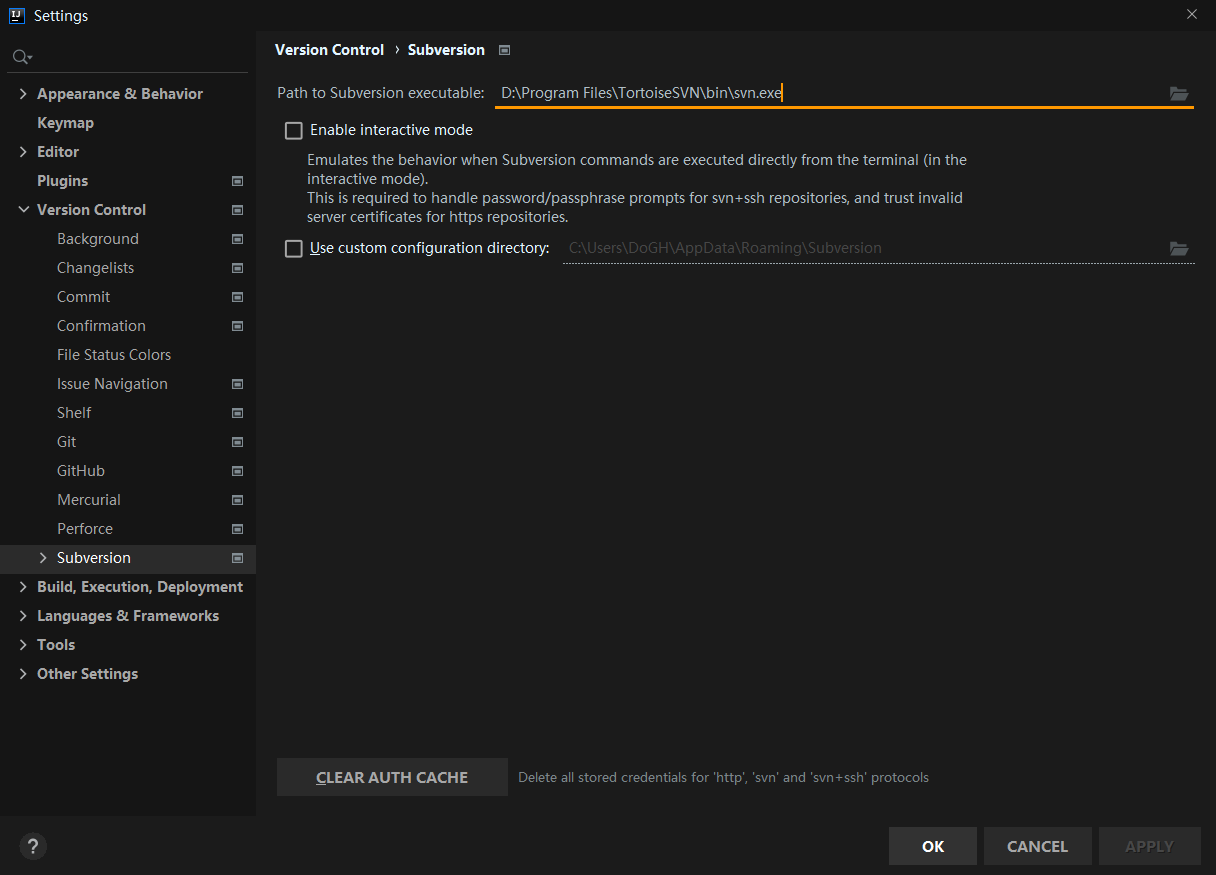Check Use custom configuration directory
The height and width of the screenshot is (875, 1216).
293,248
